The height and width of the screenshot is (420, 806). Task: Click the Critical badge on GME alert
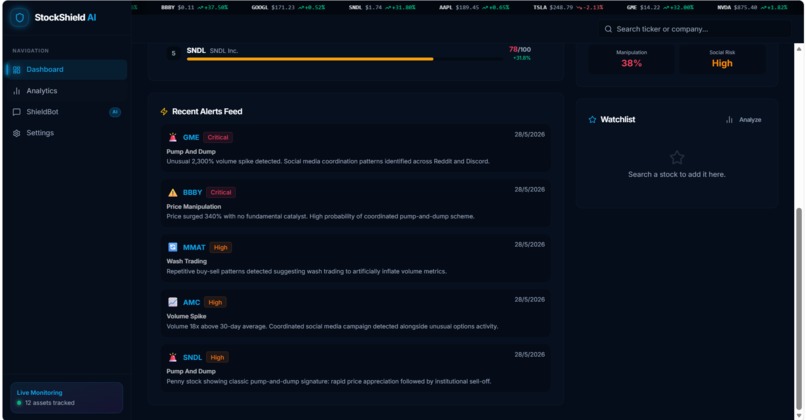pyautogui.click(x=218, y=138)
